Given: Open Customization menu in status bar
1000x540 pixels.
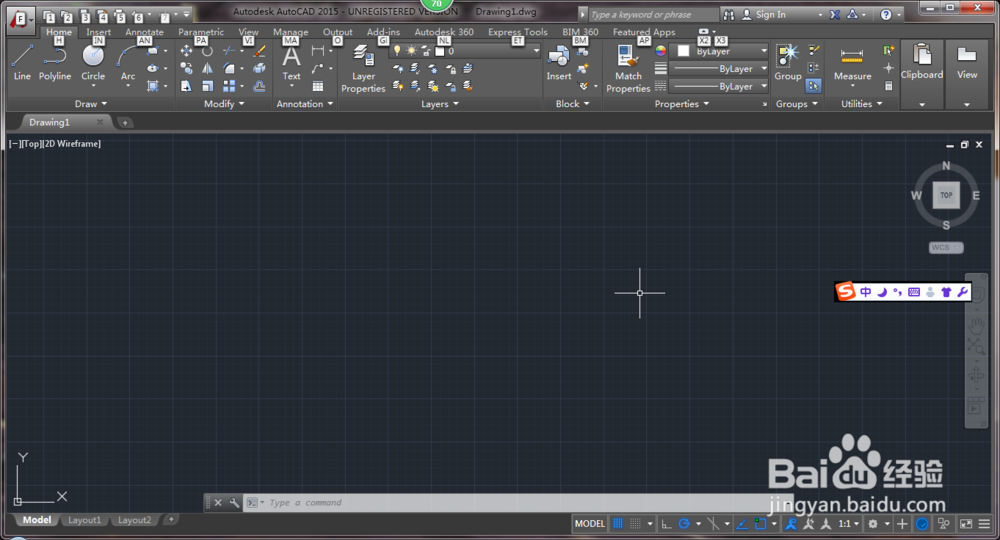Looking at the screenshot, I should click(x=984, y=523).
